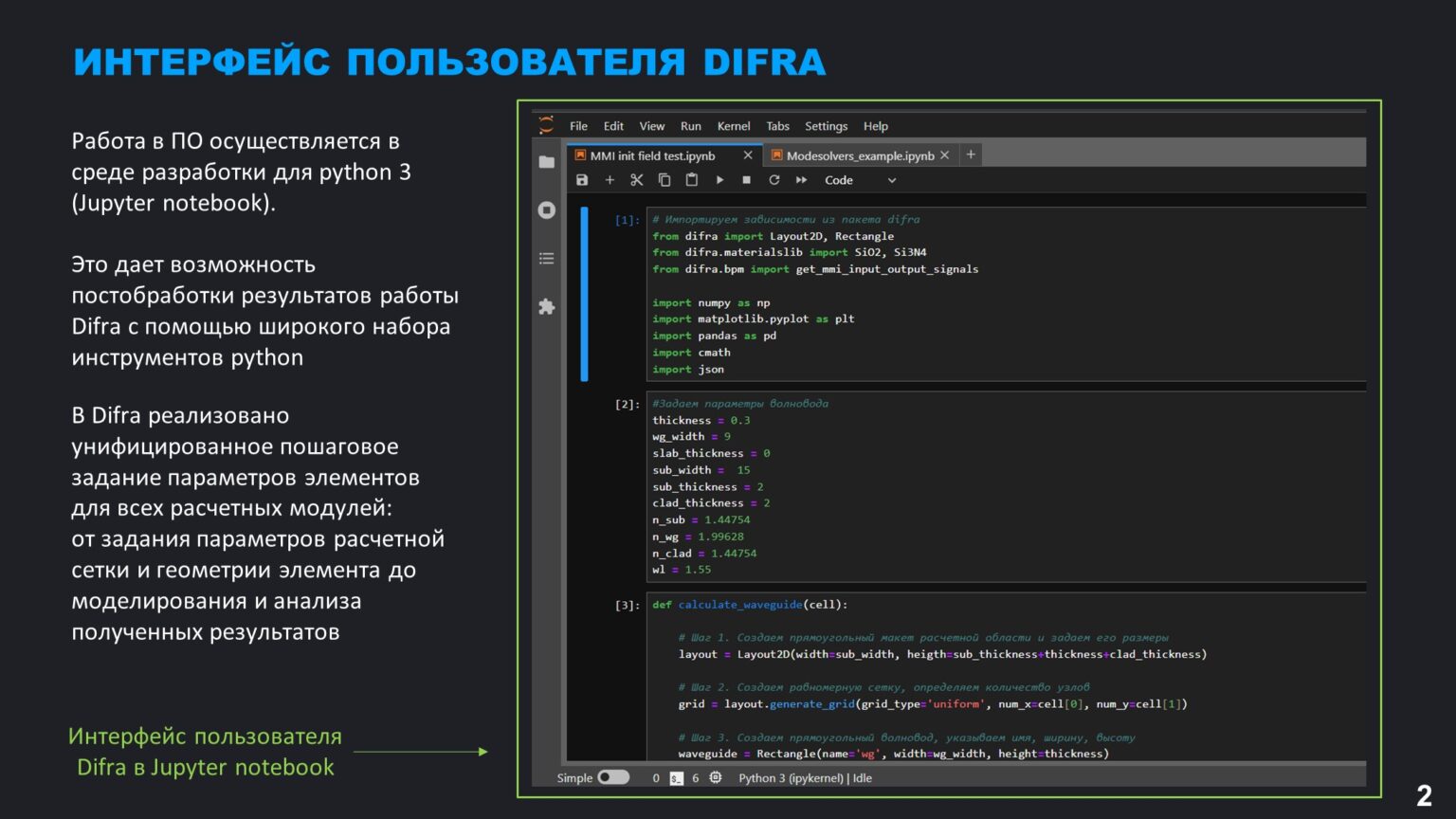Screen dimensions: 1456x819
Task: Open the extension manager puzzle icon
Action: [547, 306]
